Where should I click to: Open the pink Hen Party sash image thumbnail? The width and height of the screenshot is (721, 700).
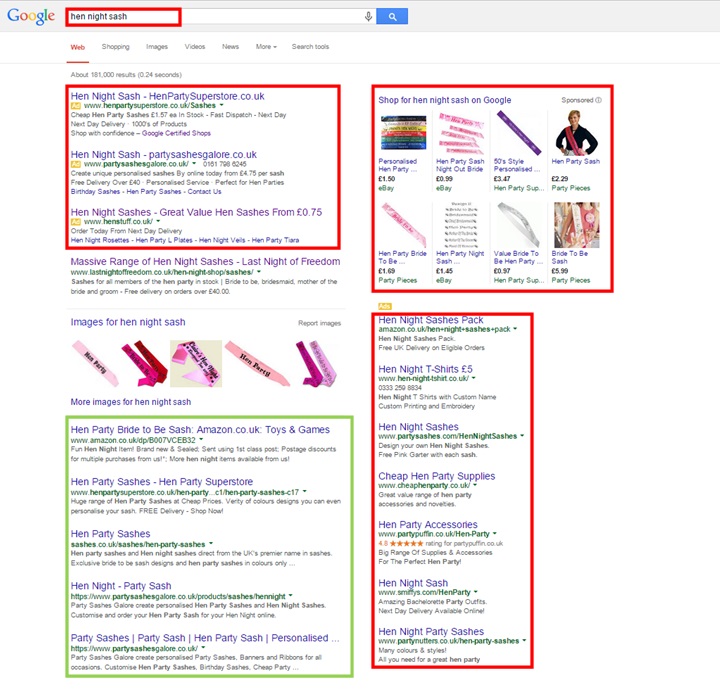(258, 363)
